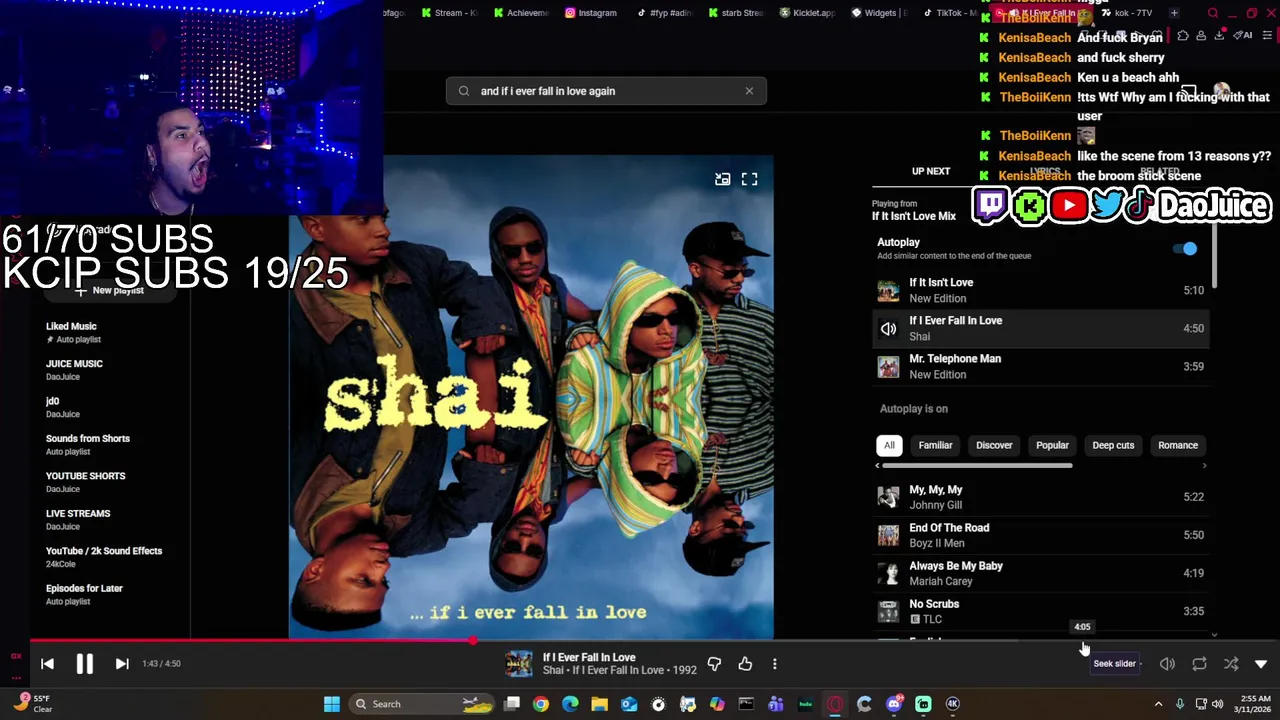Select the All filter chip
Viewport: 1280px width, 720px height.
889,445
